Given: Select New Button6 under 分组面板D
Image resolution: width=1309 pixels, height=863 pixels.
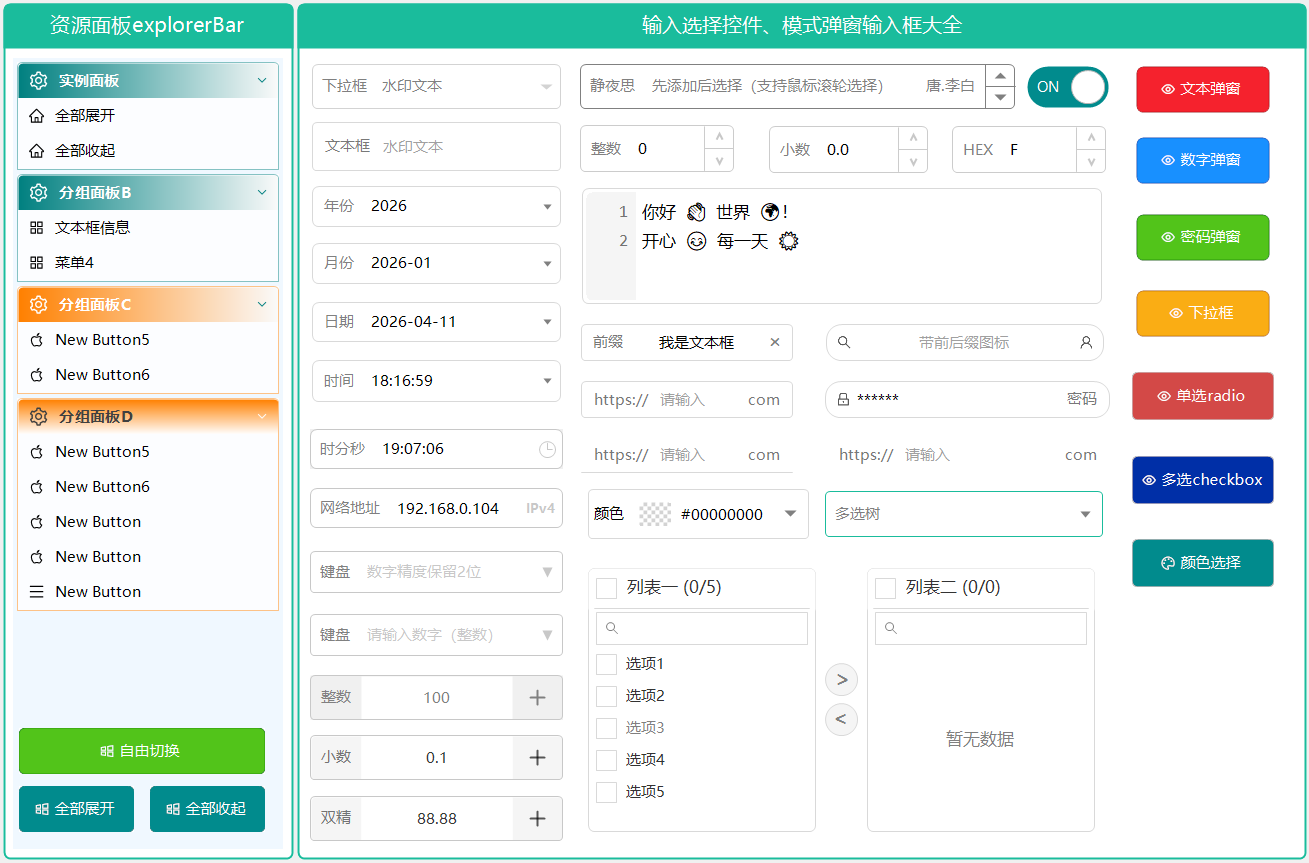Looking at the screenshot, I should pyautogui.click(x=148, y=487).
